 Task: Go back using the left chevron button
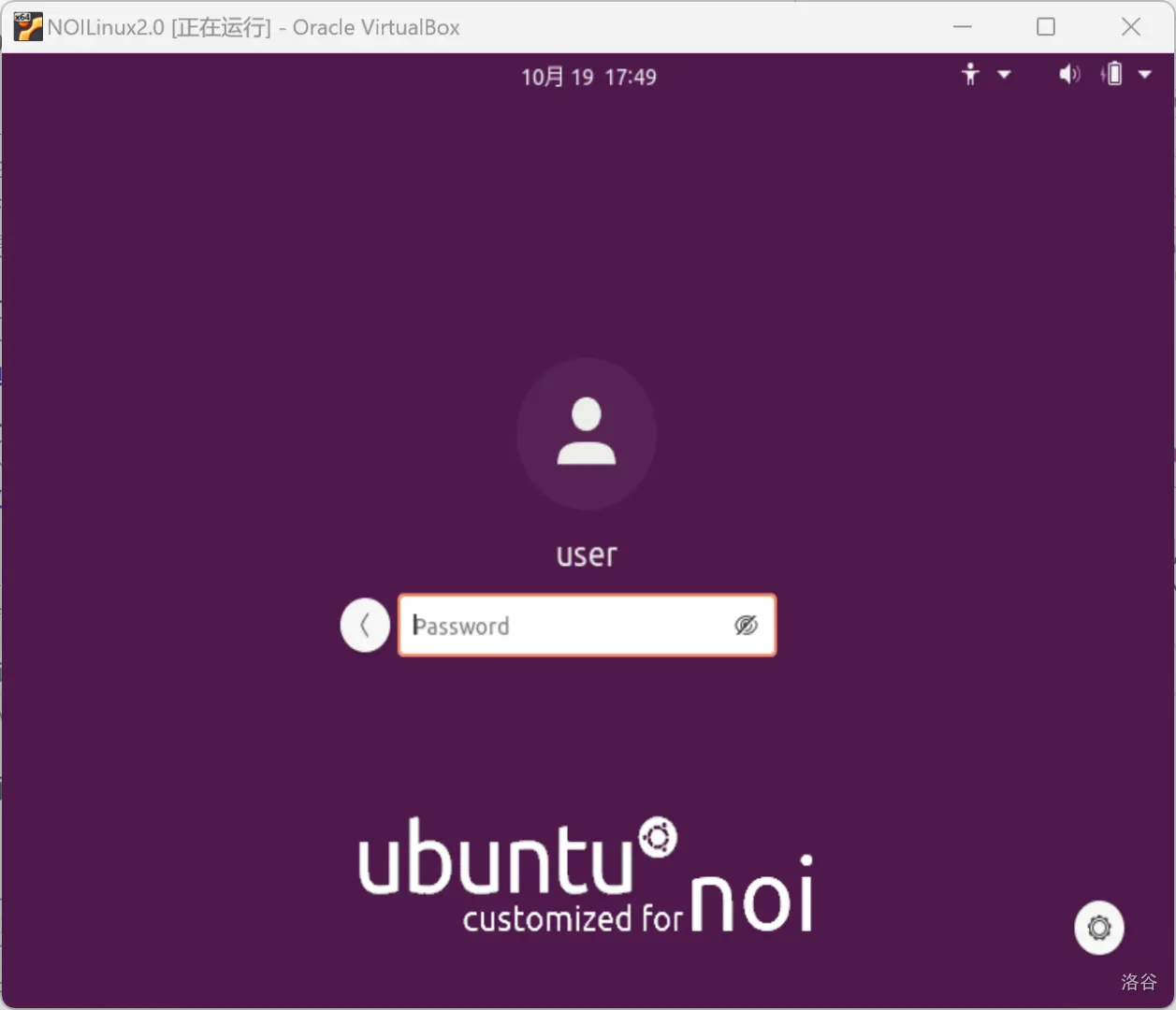point(365,625)
